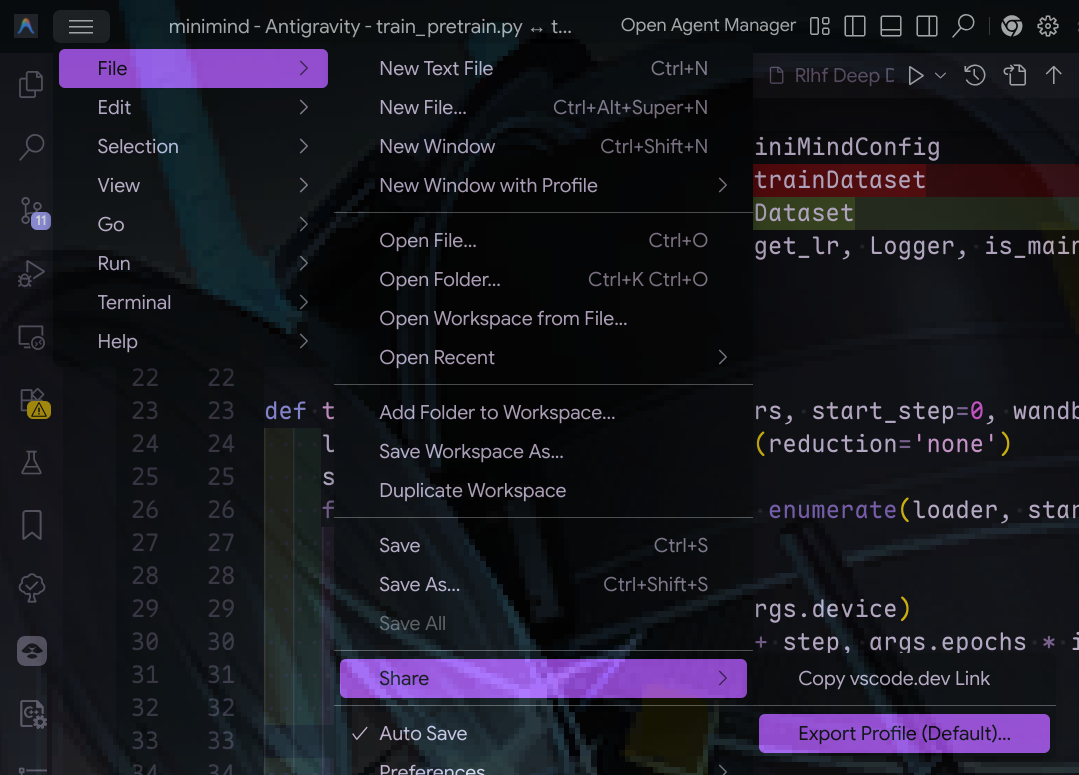Choose Save Workspace As...
The height and width of the screenshot is (775, 1079).
point(543,452)
